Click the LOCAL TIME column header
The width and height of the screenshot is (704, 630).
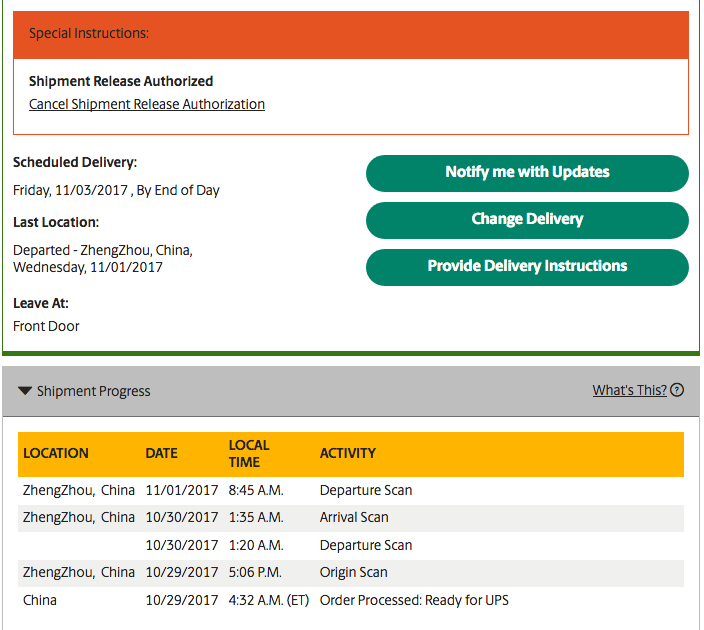(x=249, y=454)
